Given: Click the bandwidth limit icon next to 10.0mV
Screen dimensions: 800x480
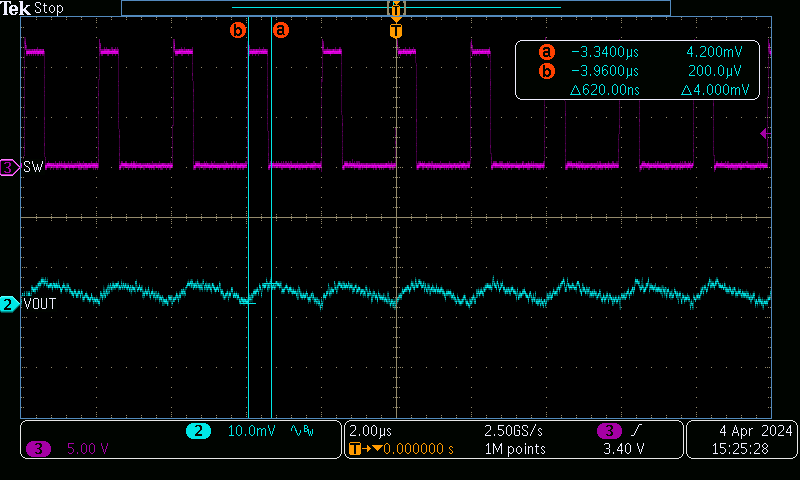Looking at the screenshot, I should (299, 431).
